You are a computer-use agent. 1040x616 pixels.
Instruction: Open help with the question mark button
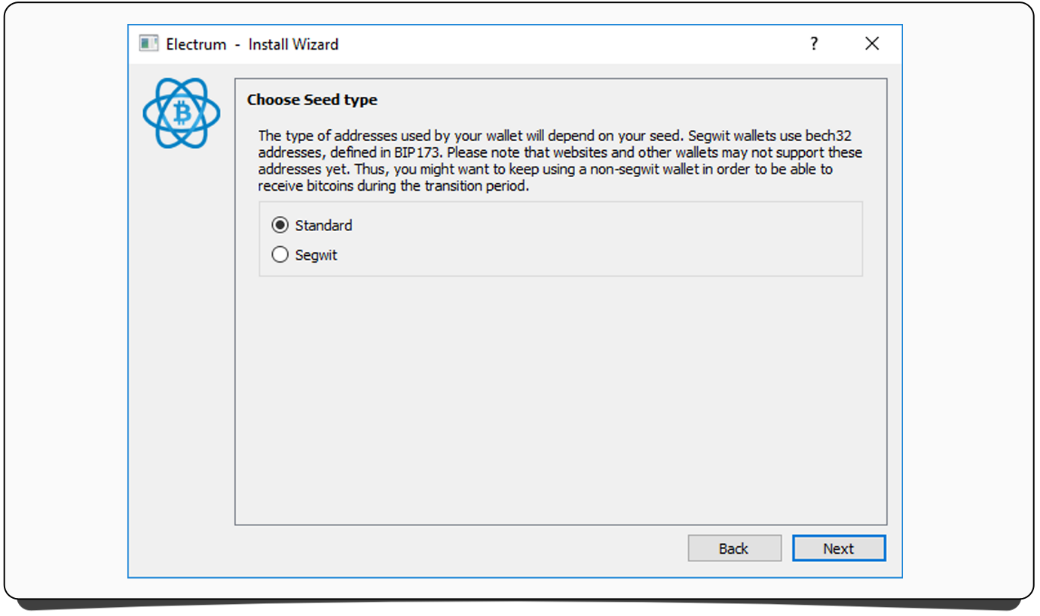pos(814,44)
